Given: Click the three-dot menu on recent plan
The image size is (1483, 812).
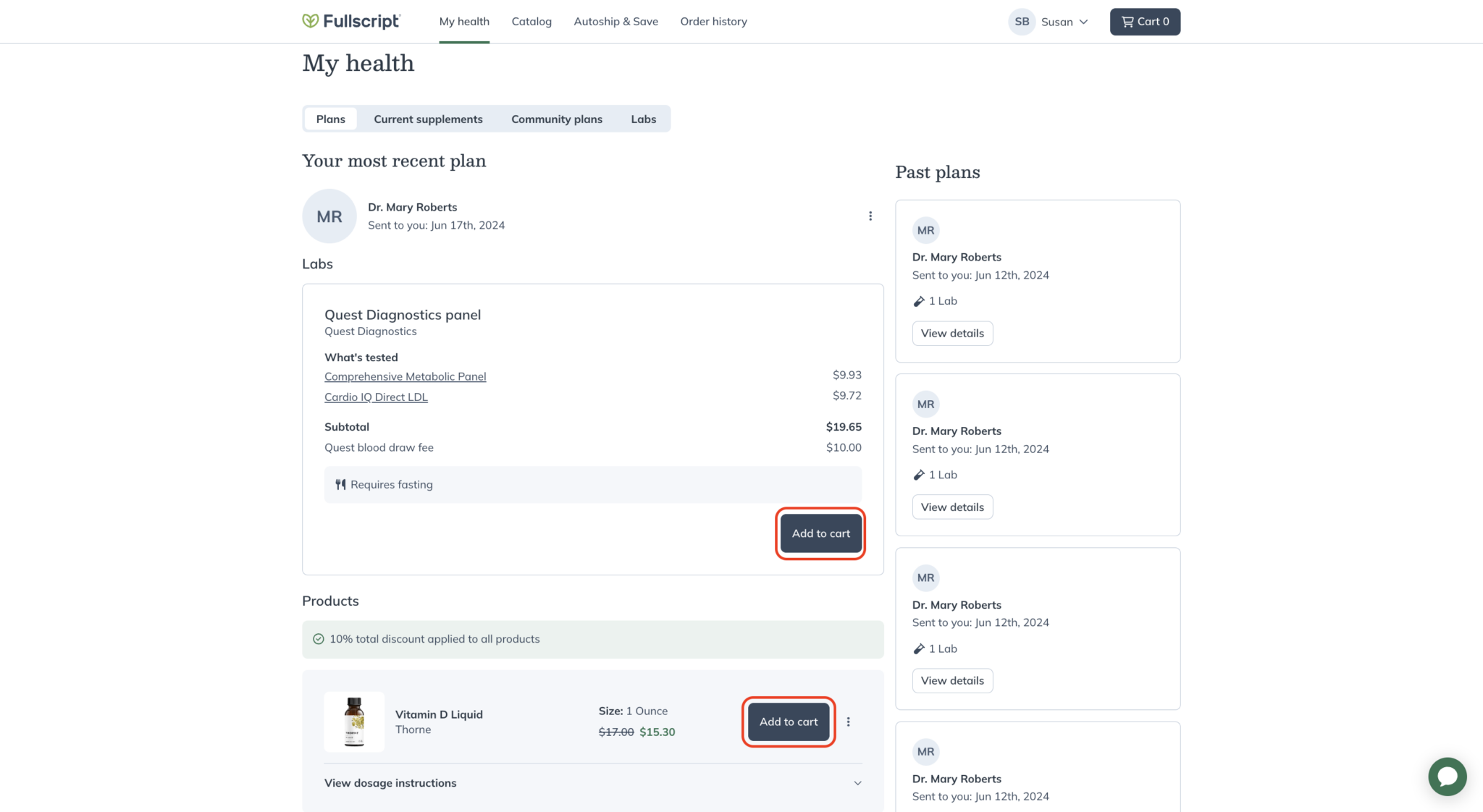Looking at the screenshot, I should (x=870, y=216).
